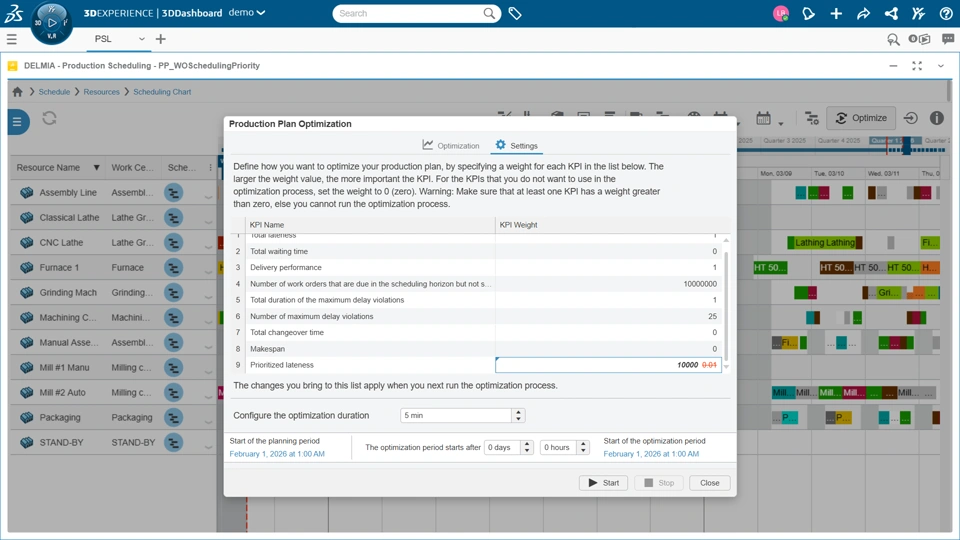This screenshot has width=960, height=540.
Task: Open the user profile avatar
Action: click(x=781, y=13)
